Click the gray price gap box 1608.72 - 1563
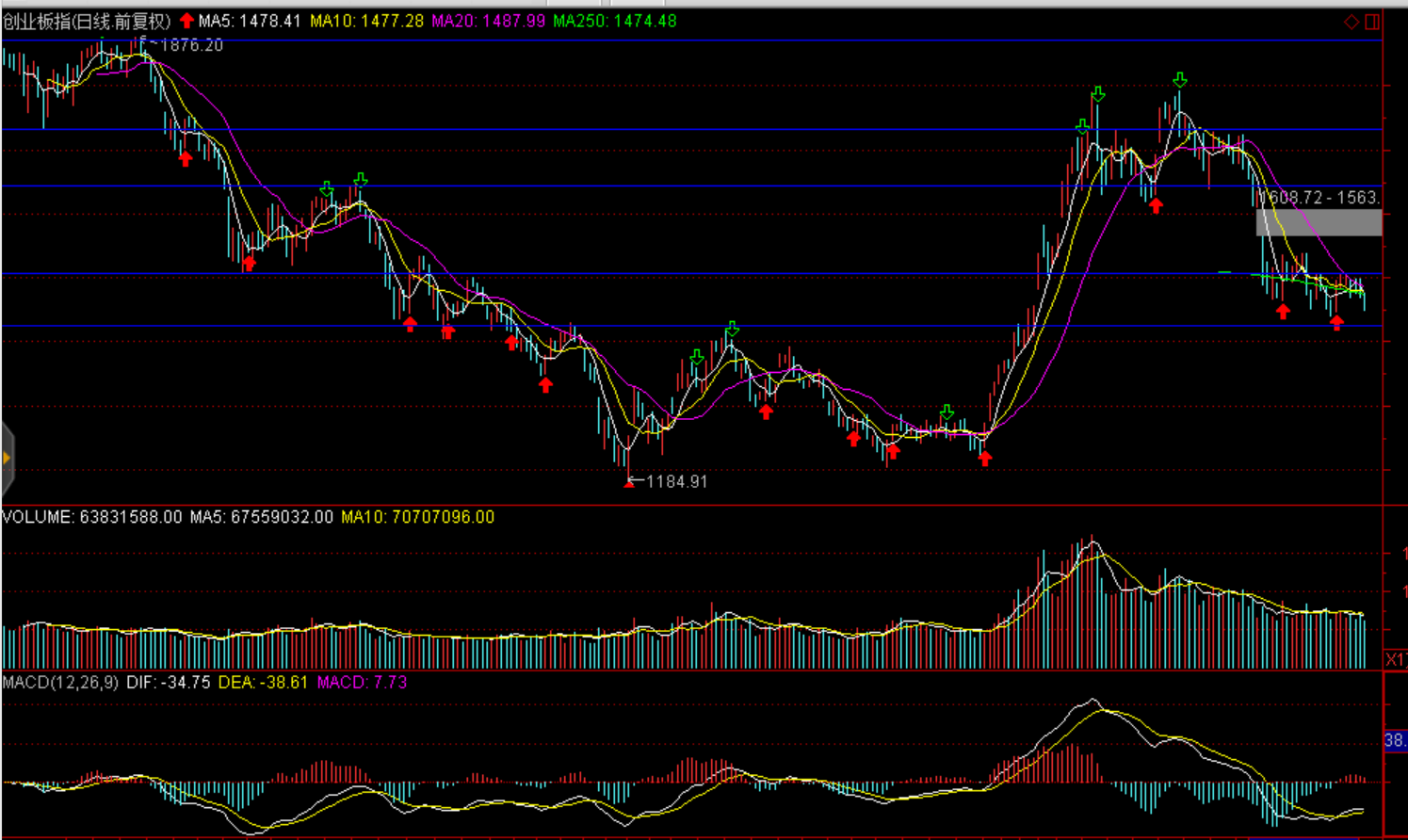Image resolution: width=1408 pixels, height=840 pixels. (x=1319, y=222)
